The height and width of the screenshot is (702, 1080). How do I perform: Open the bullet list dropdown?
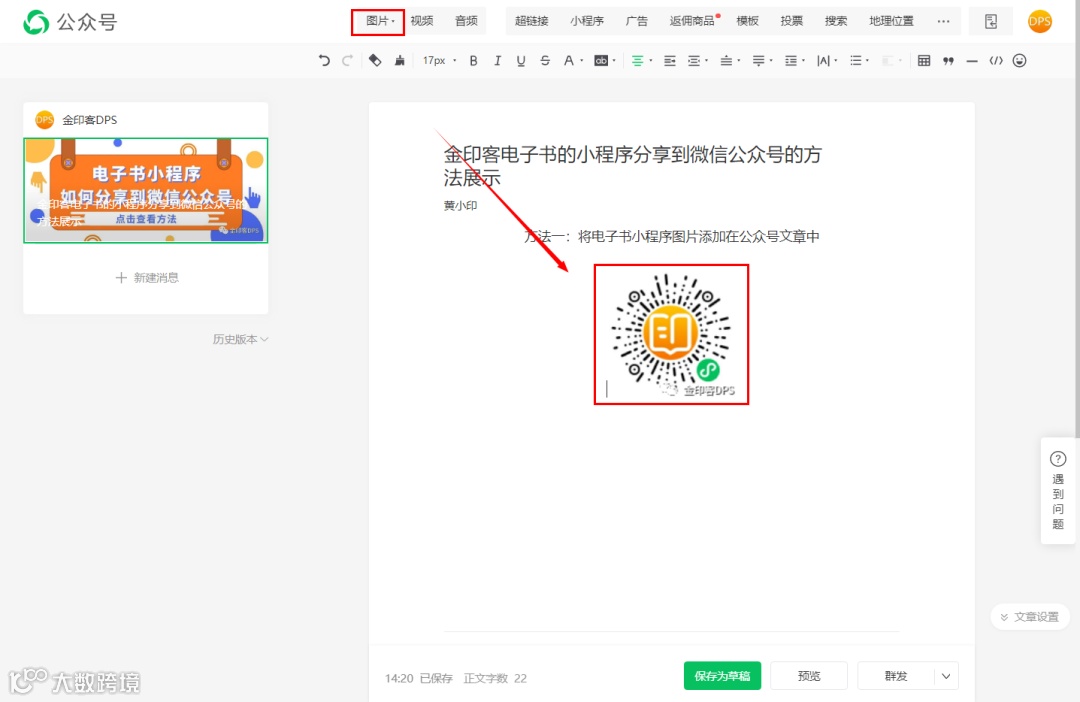pos(859,61)
